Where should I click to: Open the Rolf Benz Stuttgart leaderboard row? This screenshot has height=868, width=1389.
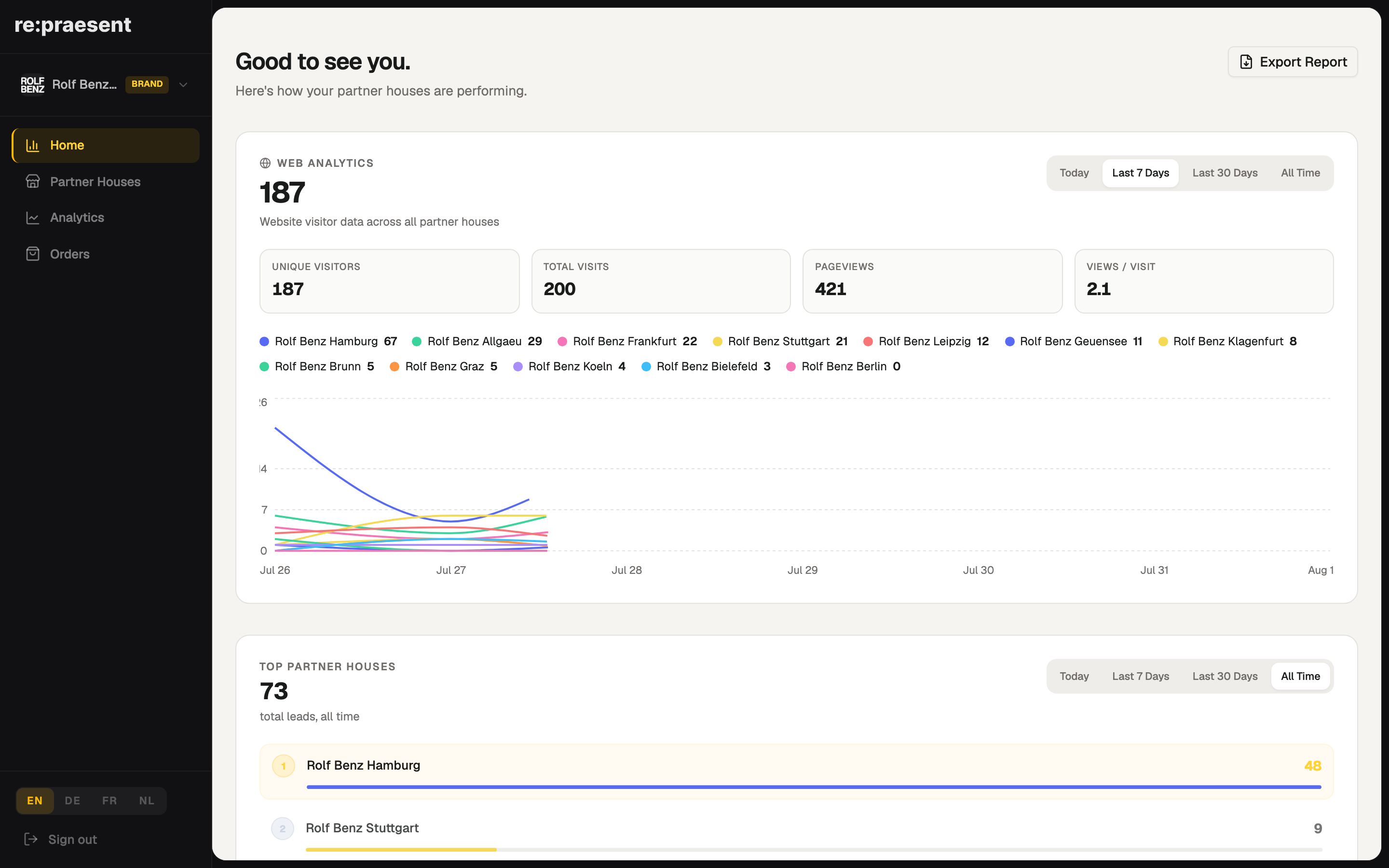[x=796, y=834]
